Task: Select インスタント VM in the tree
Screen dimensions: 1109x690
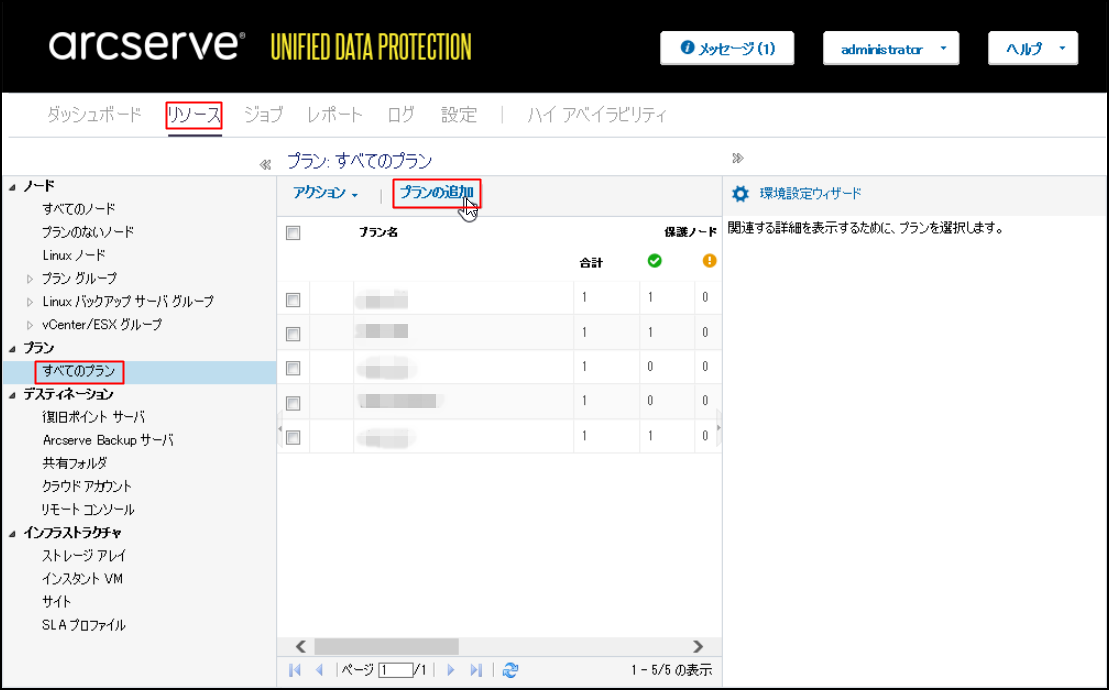Action: click(x=83, y=579)
